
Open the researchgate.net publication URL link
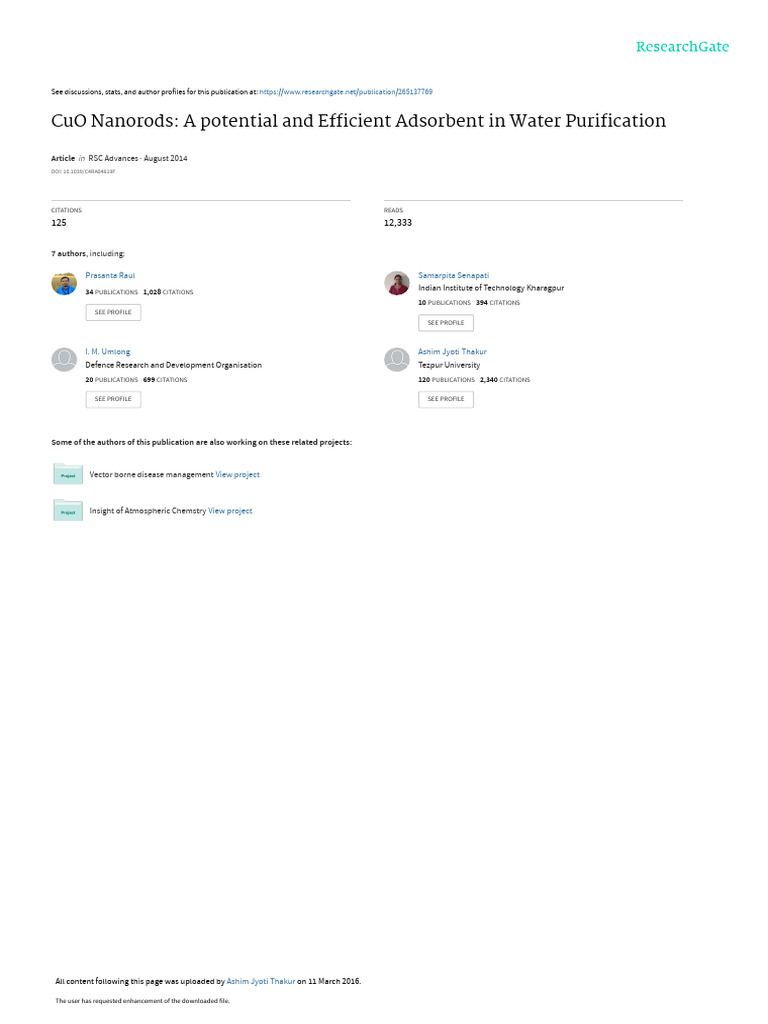pyautogui.click(x=345, y=92)
